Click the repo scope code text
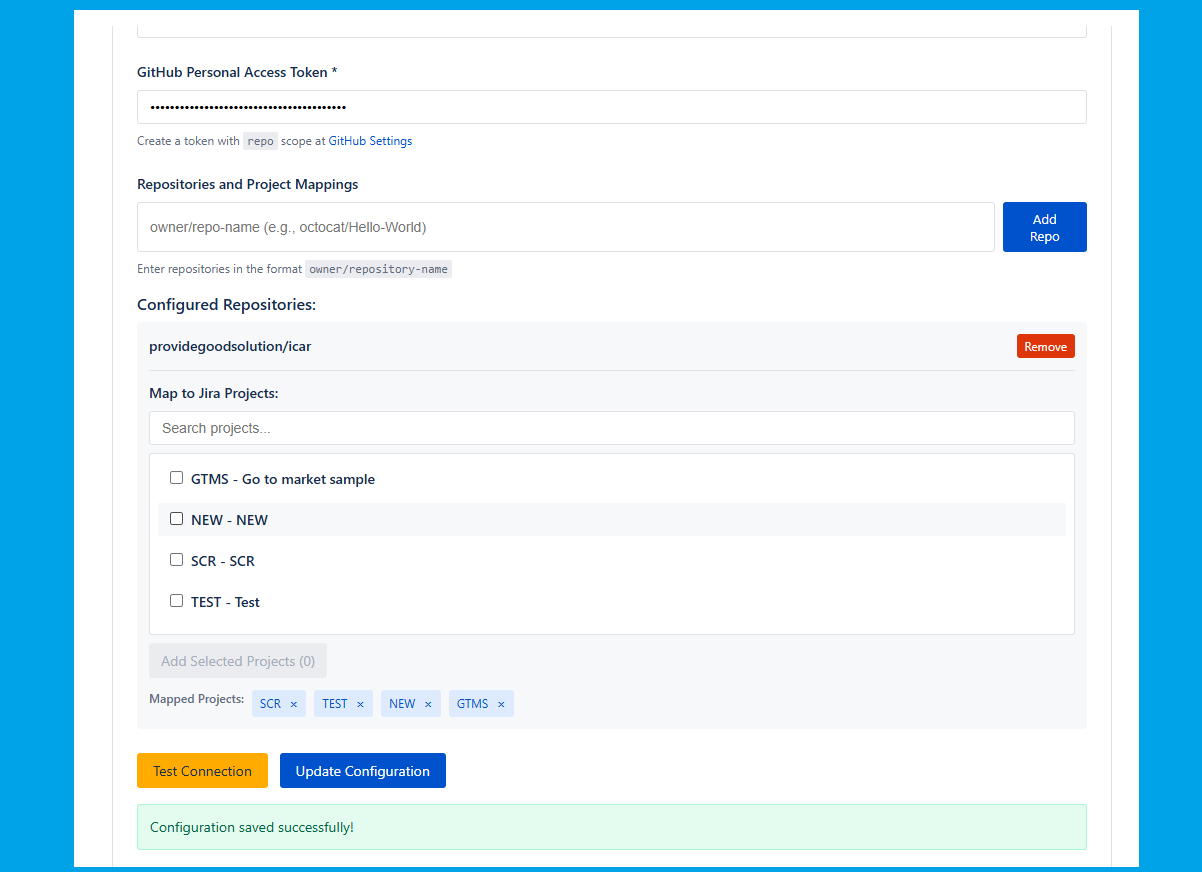The image size is (1202, 872). (261, 141)
